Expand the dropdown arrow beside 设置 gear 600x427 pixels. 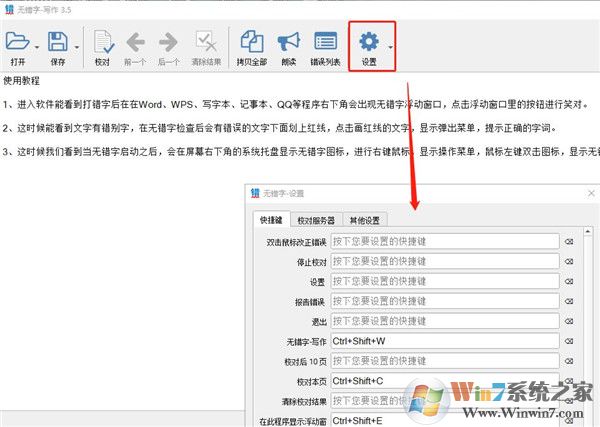tap(390, 47)
